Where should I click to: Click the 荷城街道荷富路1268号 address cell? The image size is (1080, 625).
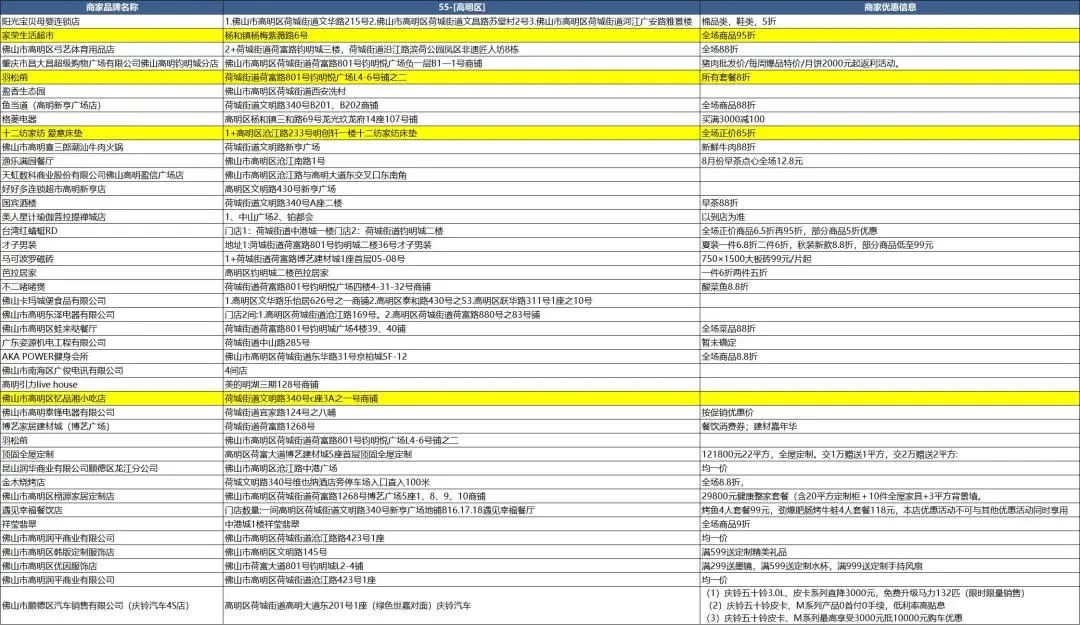point(461,427)
